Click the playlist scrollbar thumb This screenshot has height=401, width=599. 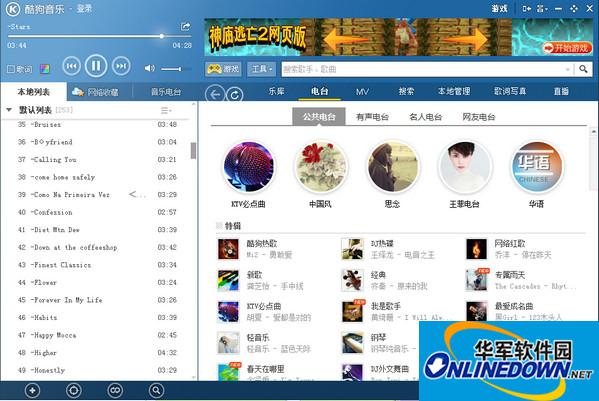(x=193, y=150)
